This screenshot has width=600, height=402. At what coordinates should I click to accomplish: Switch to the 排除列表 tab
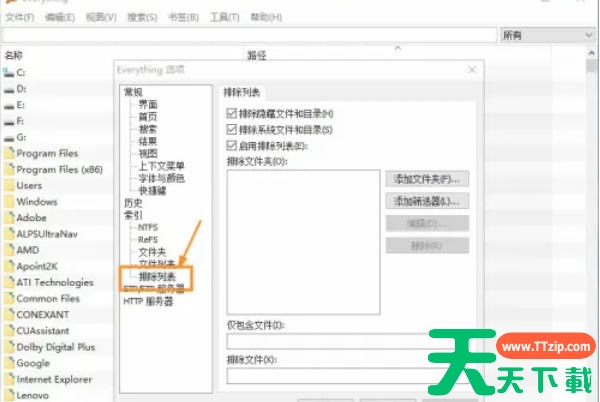pyautogui.click(x=242, y=92)
